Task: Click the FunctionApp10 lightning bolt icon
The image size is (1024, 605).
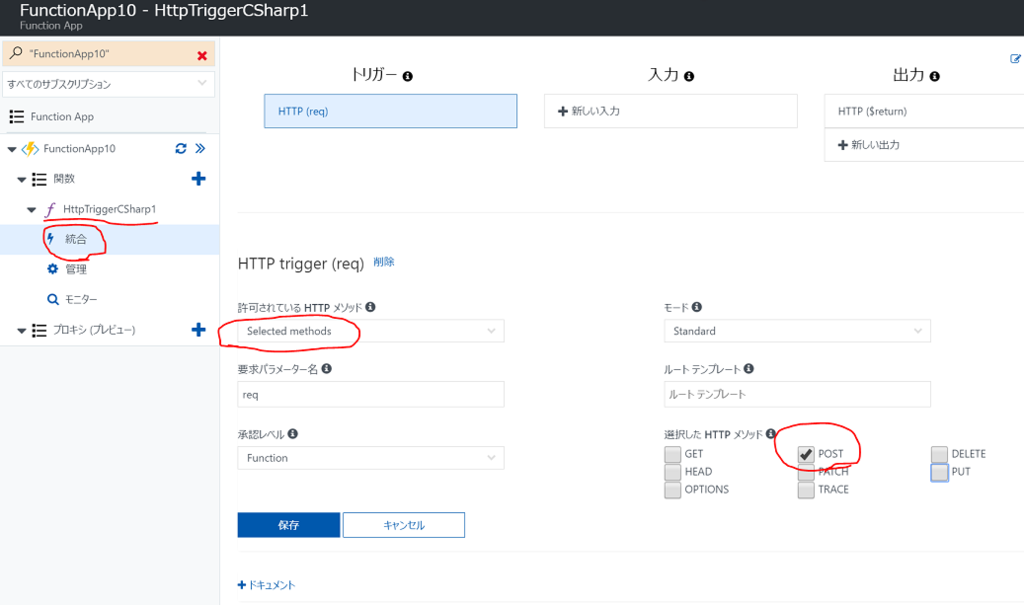Action: tap(30, 149)
